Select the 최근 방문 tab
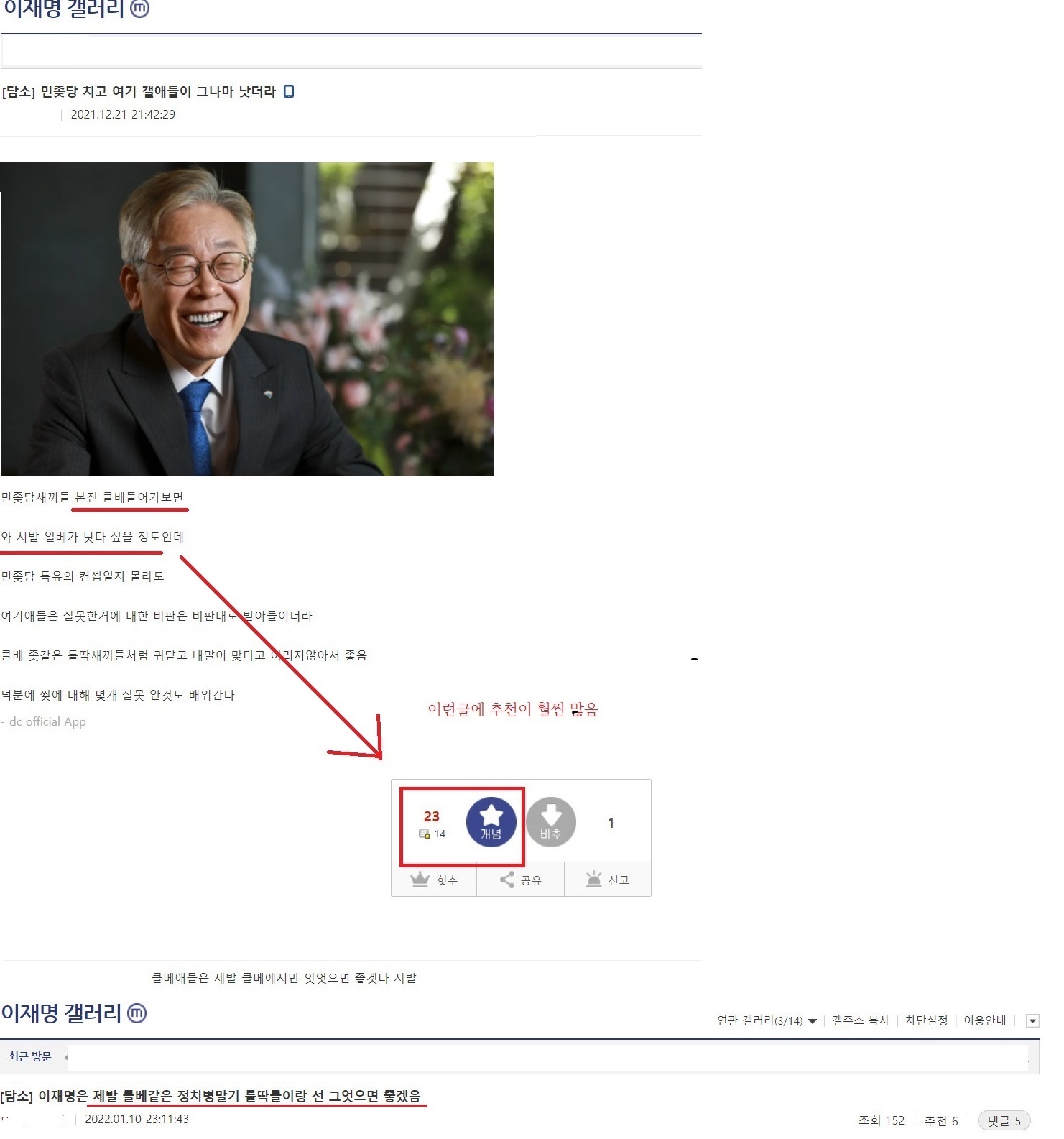Viewport: 1064px width, 1139px height. pyautogui.click(x=30, y=1056)
